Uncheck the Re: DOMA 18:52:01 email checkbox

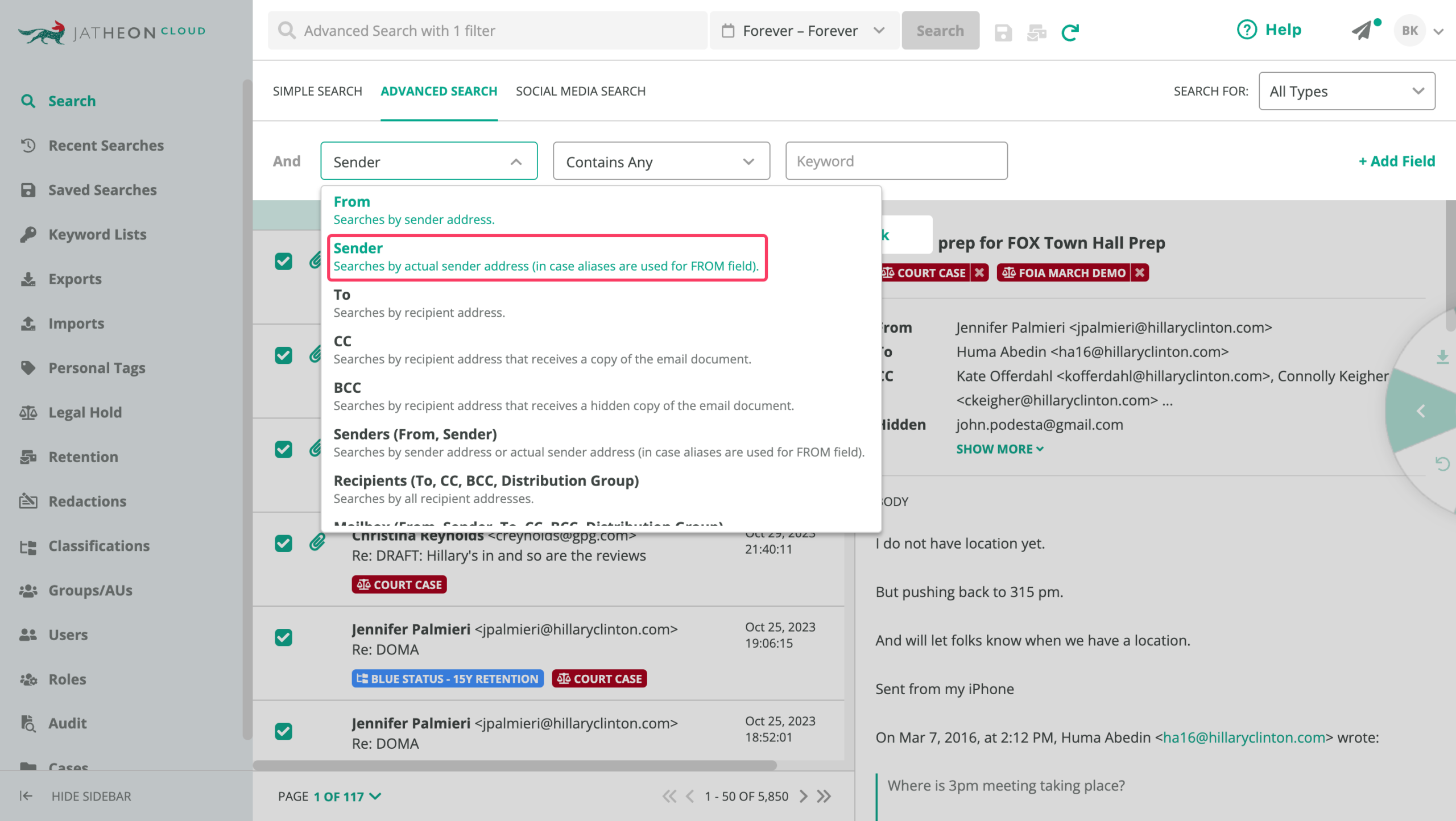coord(283,731)
